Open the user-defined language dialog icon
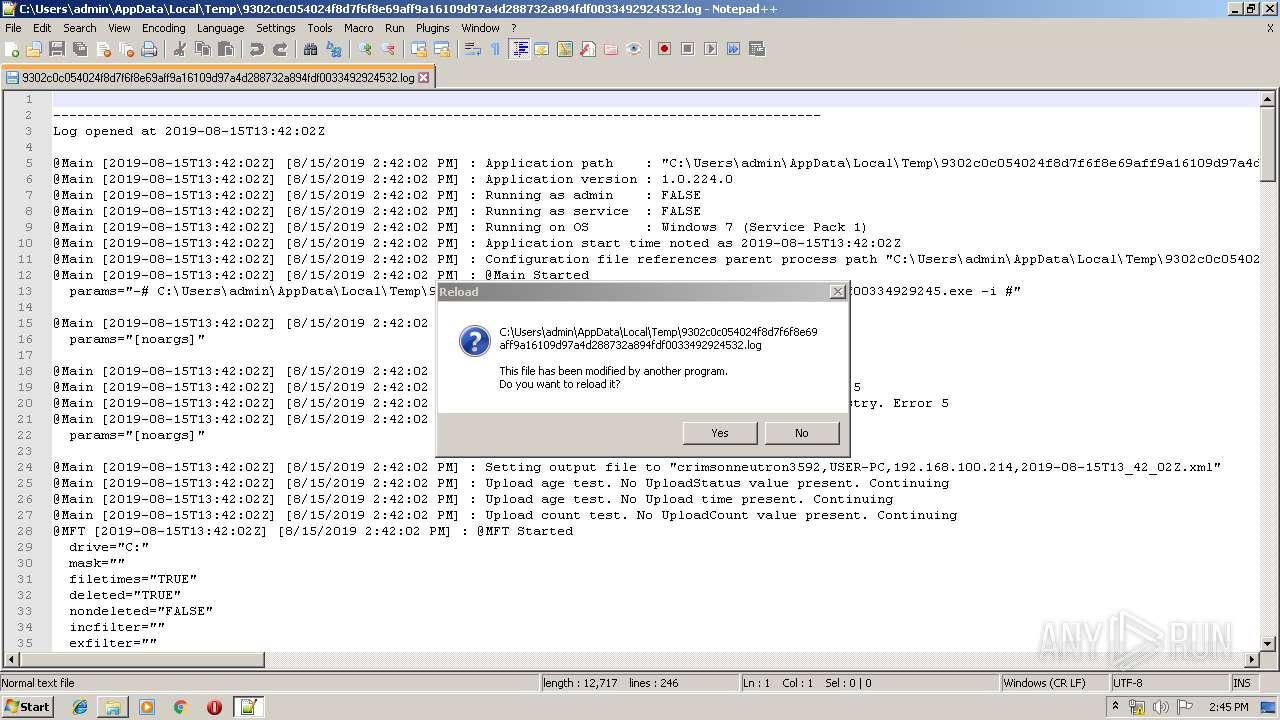The height and width of the screenshot is (720, 1280). point(542,49)
